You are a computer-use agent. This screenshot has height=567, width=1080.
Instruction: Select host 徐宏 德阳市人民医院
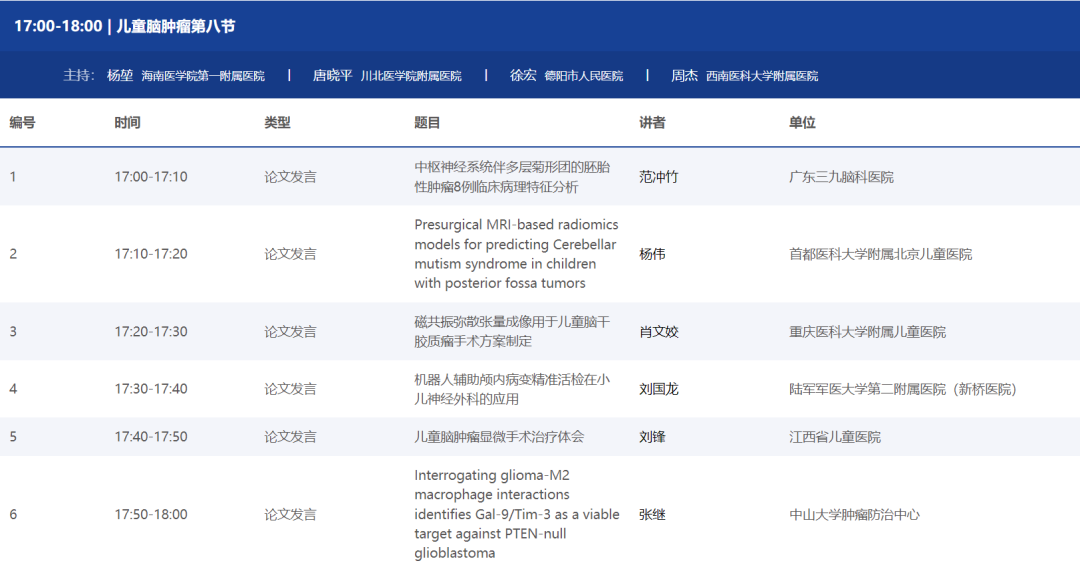(x=566, y=75)
